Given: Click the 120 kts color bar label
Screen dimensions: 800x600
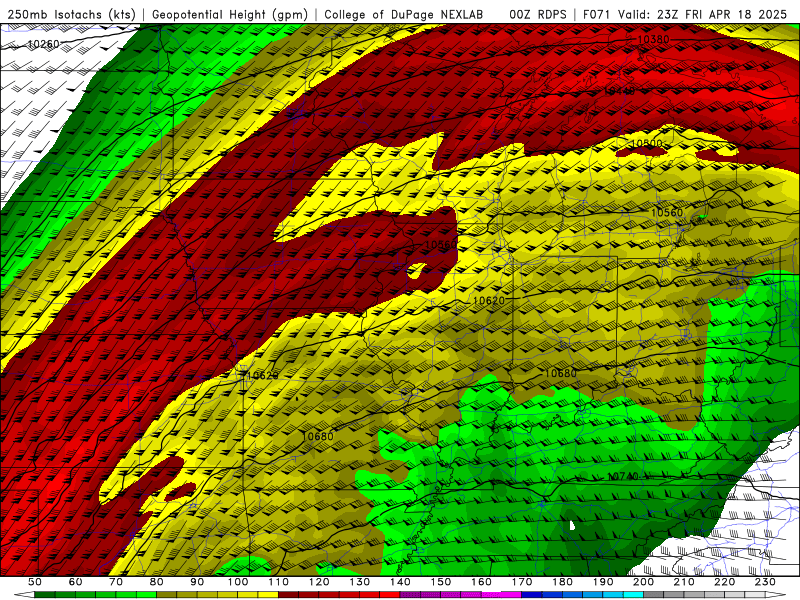Looking at the screenshot, I should pyautogui.click(x=319, y=582).
